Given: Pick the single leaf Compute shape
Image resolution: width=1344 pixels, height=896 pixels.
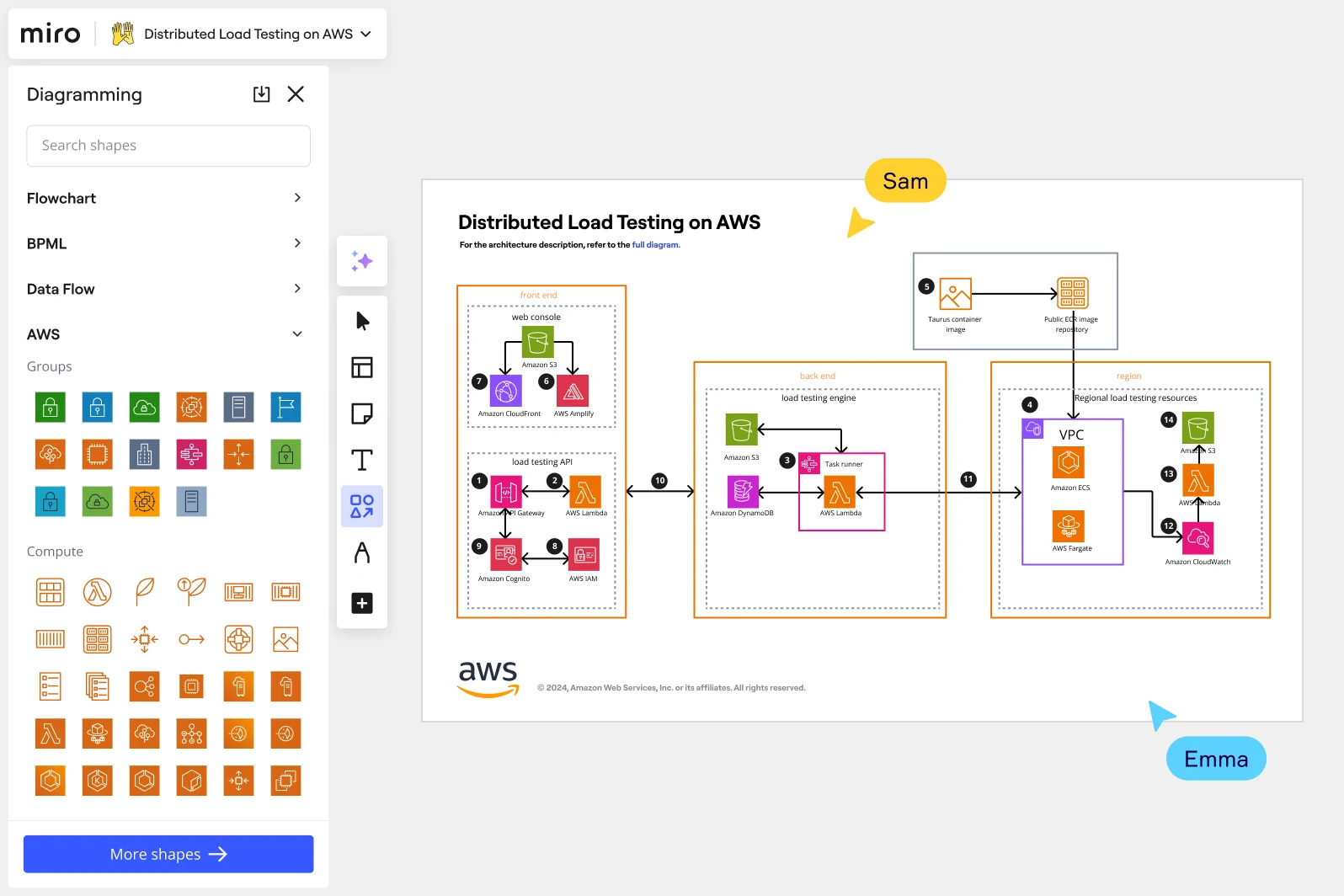Looking at the screenshot, I should (145, 592).
